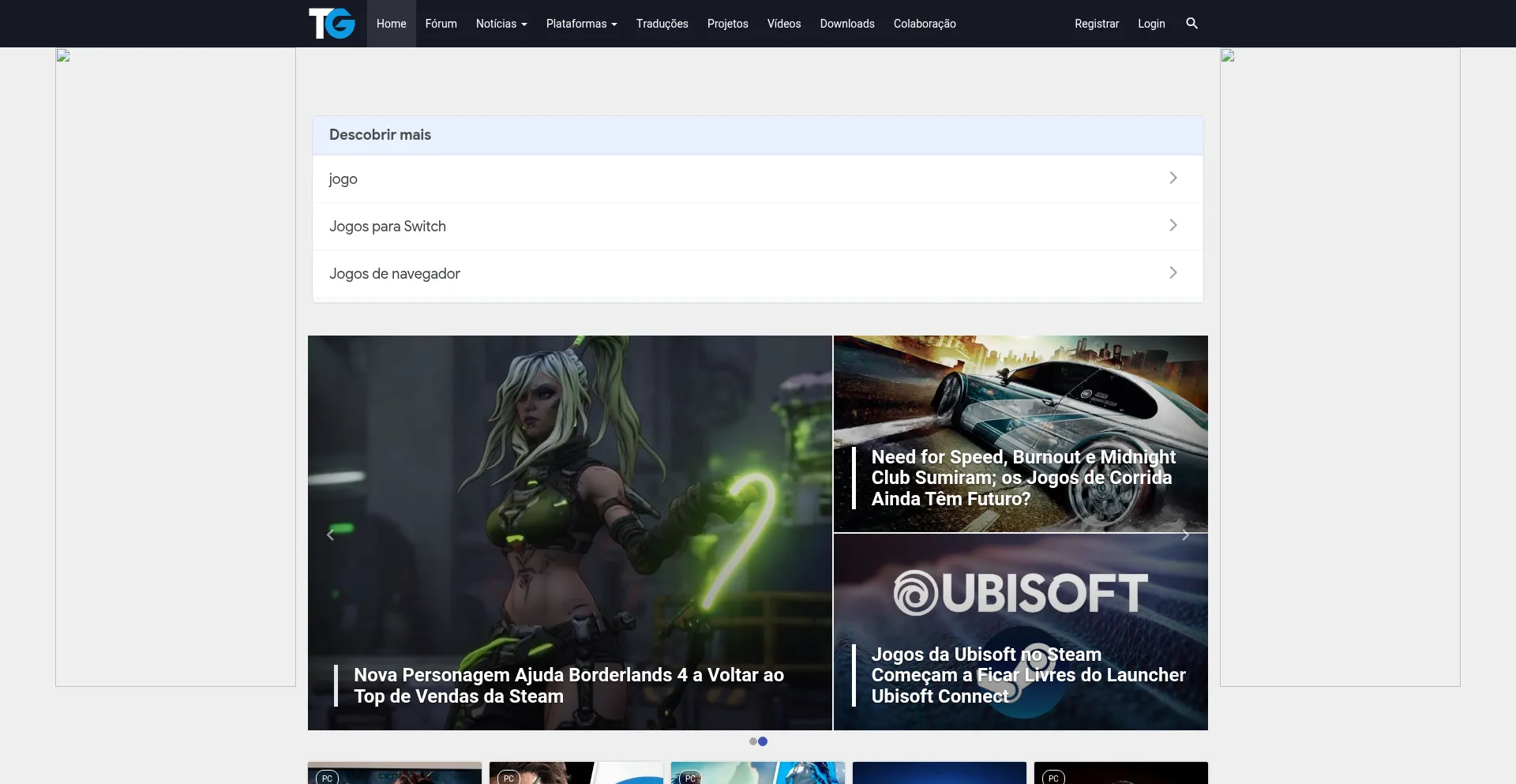Open the Need for Speed racing article
The width and height of the screenshot is (1516, 784).
coord(1023,478)
